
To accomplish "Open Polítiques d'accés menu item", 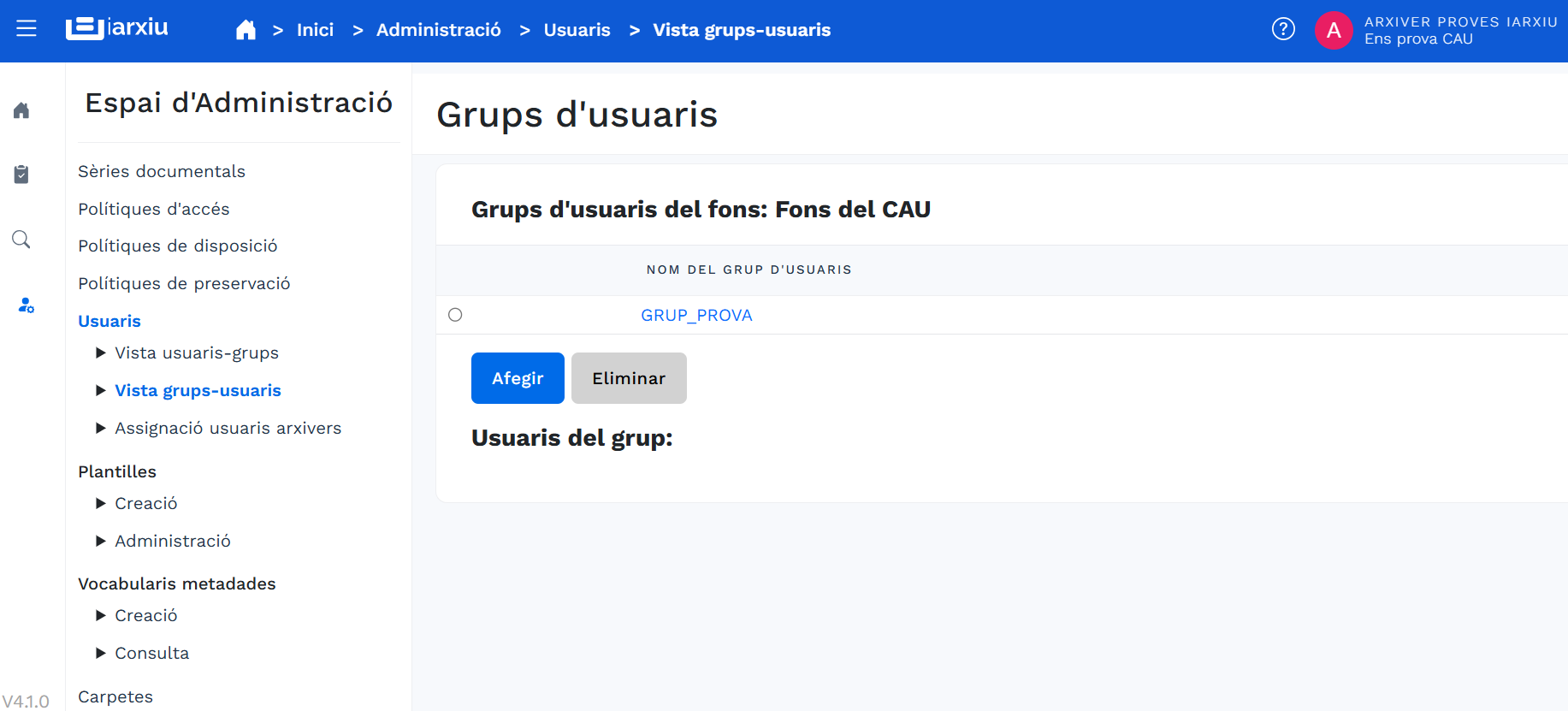I will pos(154,209).
